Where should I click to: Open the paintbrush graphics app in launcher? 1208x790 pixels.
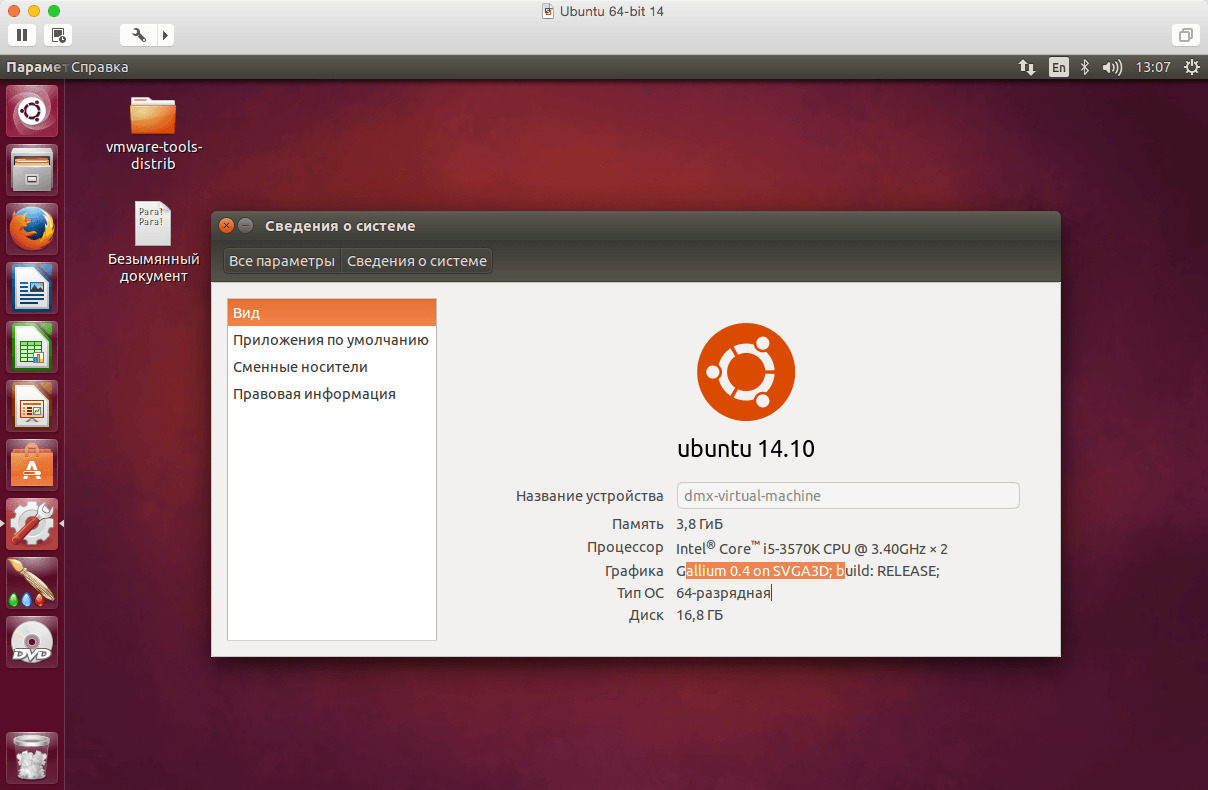pos(33,583)
